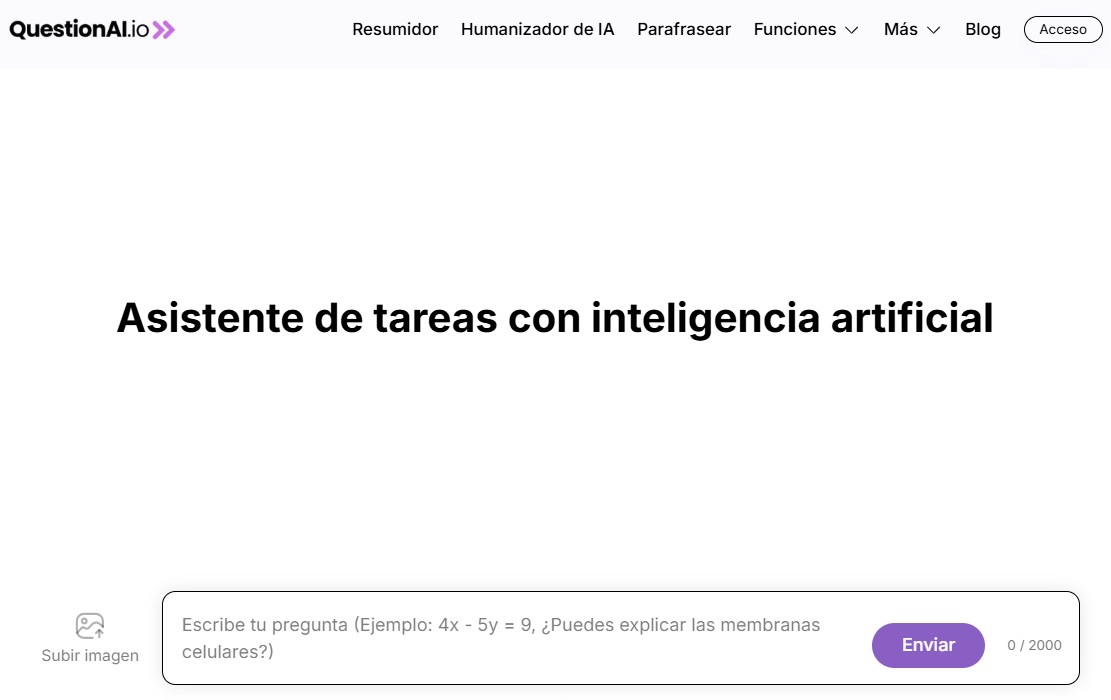Open the Resumidor page
This screenshot has height=700, width=1111.
pyautogui.click(x=395, y=29)
